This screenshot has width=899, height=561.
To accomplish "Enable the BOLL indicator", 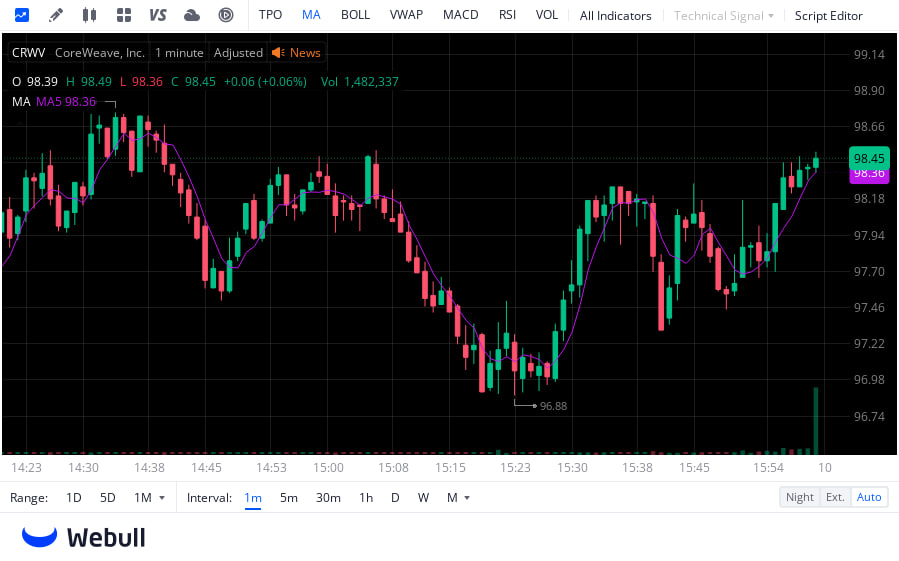I will [x=355, y=15].
